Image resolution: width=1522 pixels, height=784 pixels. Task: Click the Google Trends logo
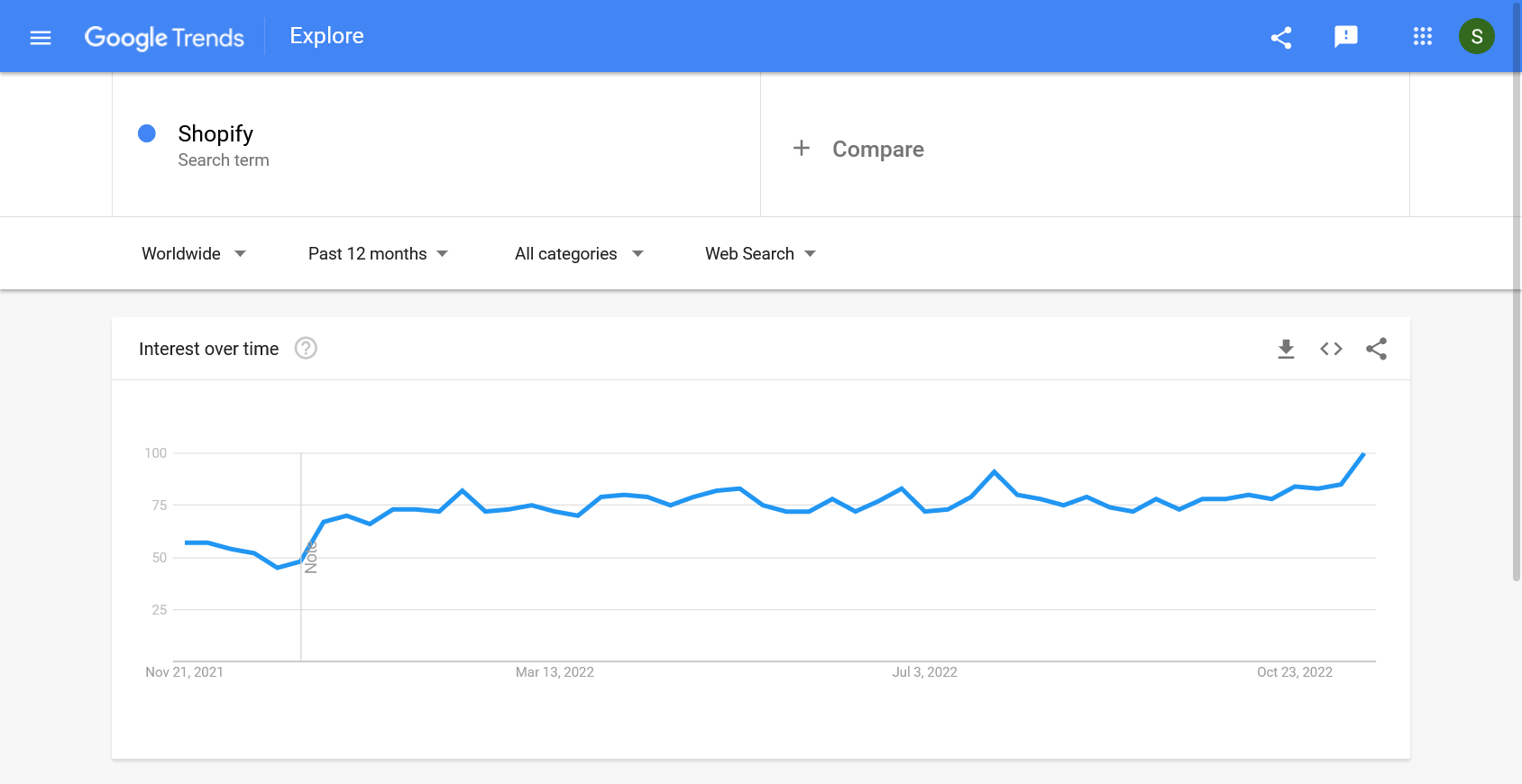[164, 37]
